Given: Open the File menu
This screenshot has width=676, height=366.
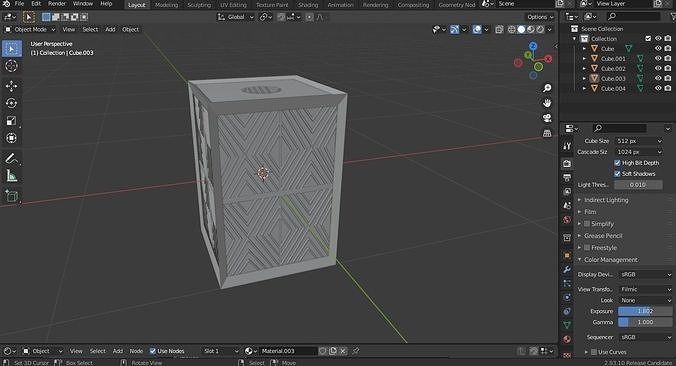Looking at the screenshot, I should (19, 4).
